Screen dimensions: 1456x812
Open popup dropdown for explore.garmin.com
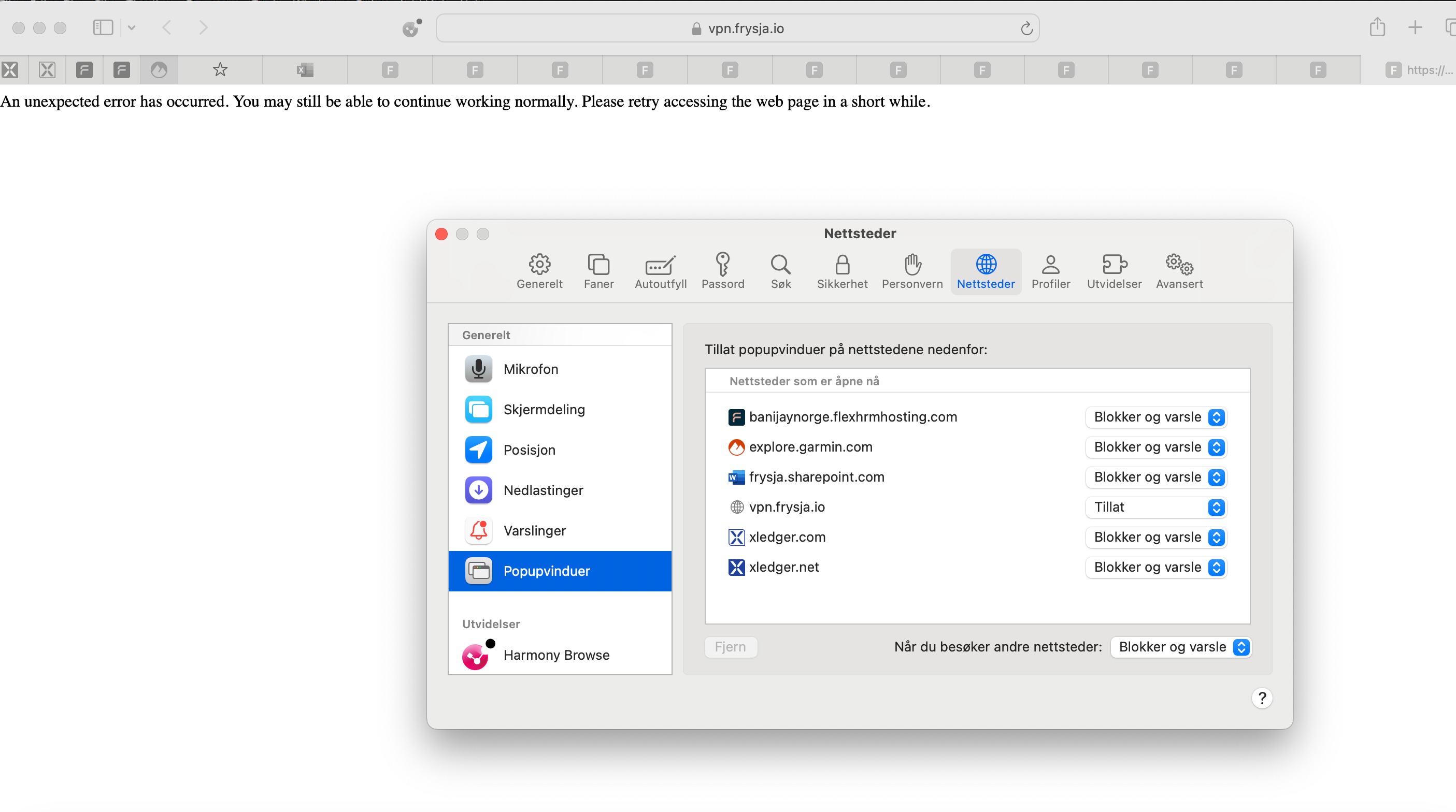[1156, 447]
